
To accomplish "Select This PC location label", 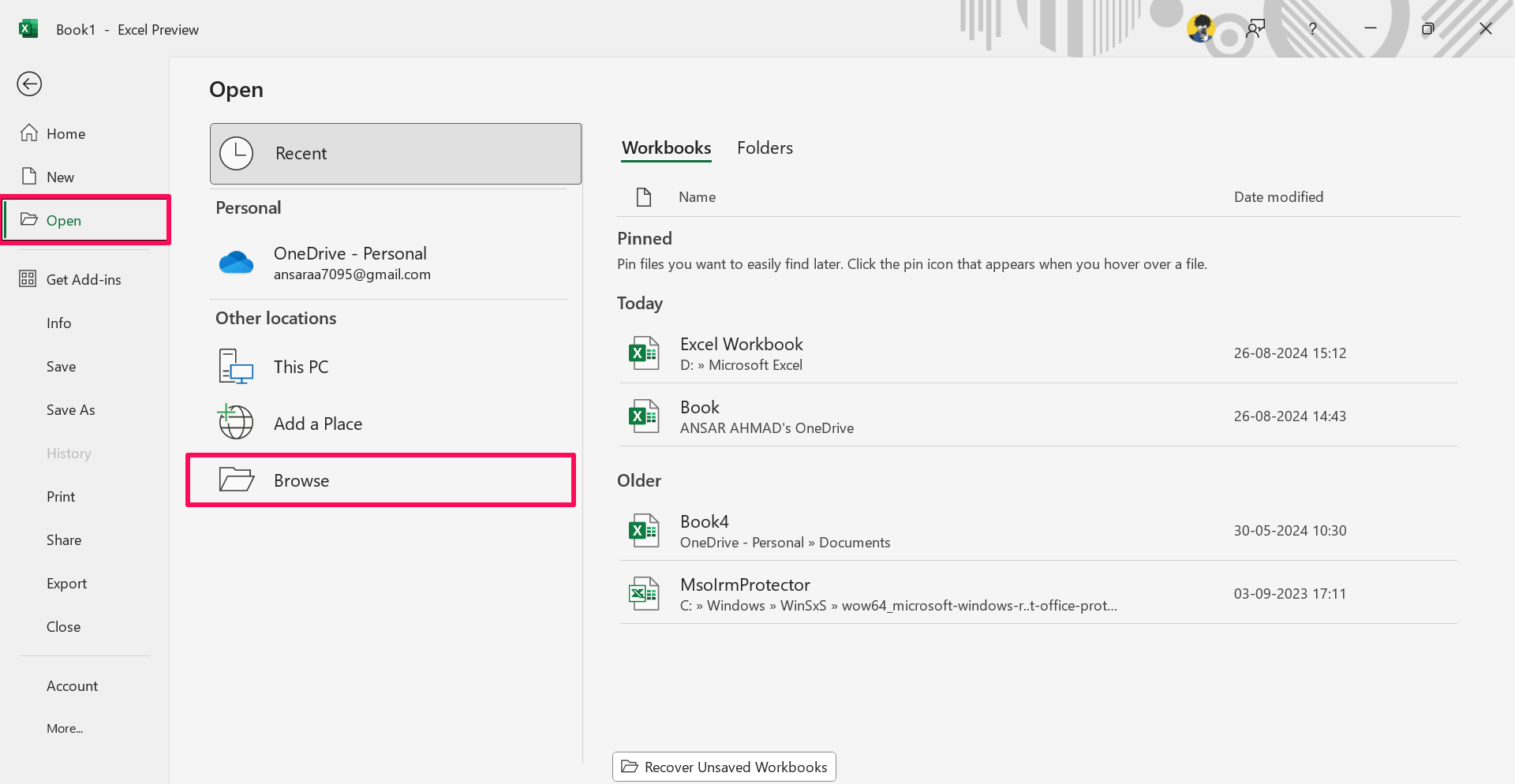I will pos(301,367).
